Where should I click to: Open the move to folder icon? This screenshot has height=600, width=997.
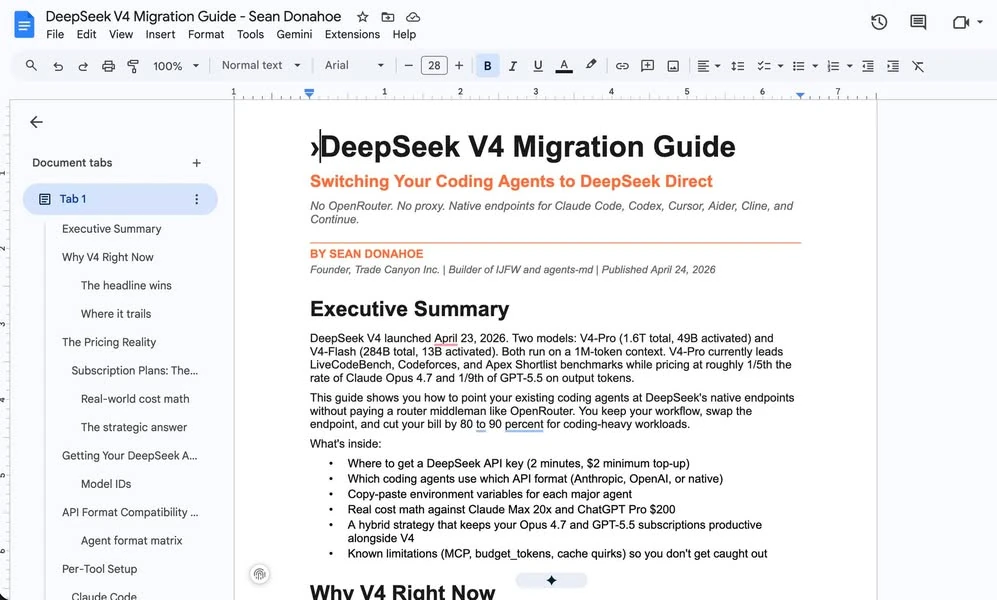(x=388, y=17)
